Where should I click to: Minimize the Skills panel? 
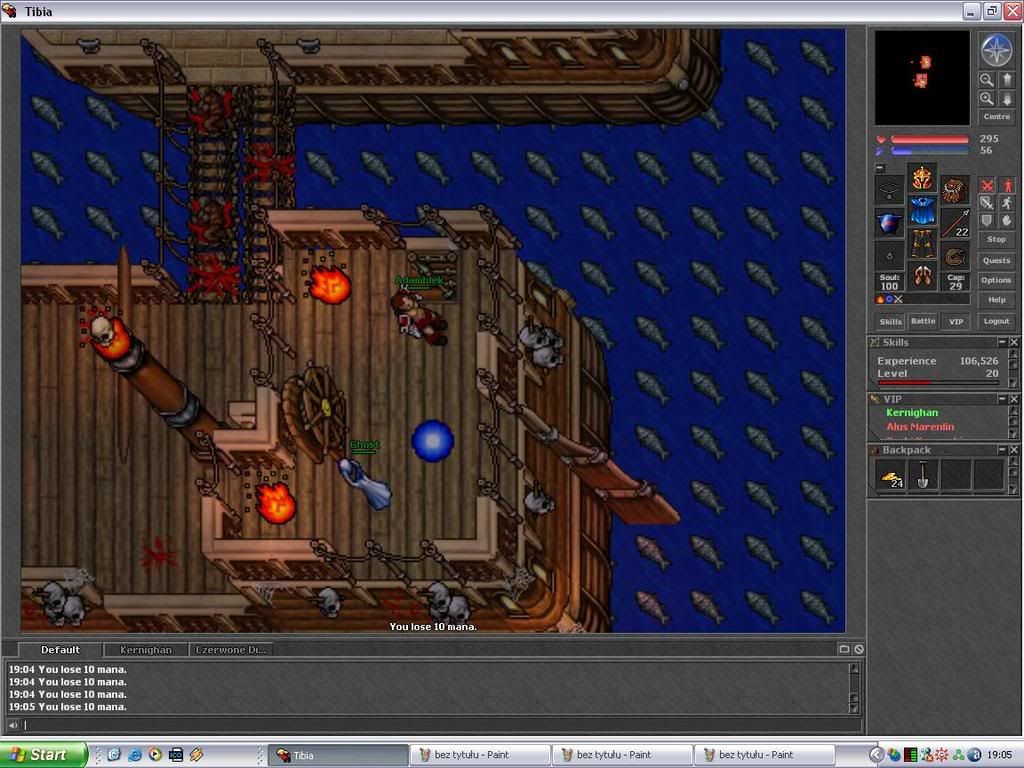point(1001,342)
